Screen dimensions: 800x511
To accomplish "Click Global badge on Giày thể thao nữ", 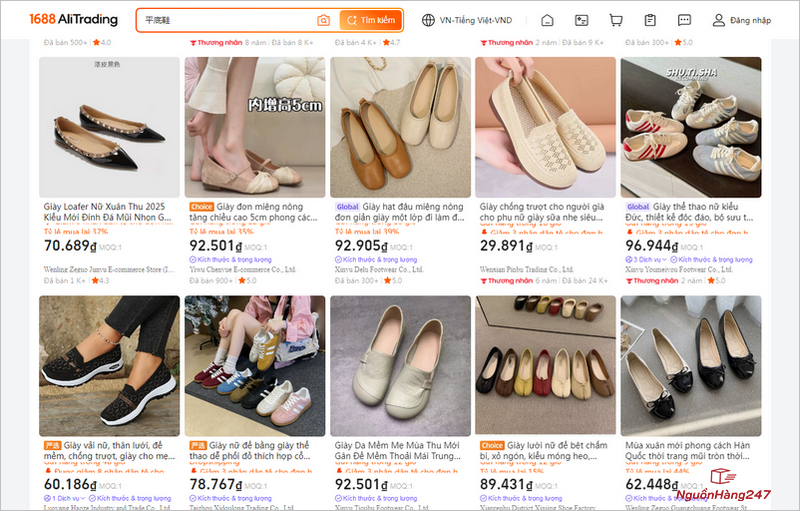I will click(638, 207).
